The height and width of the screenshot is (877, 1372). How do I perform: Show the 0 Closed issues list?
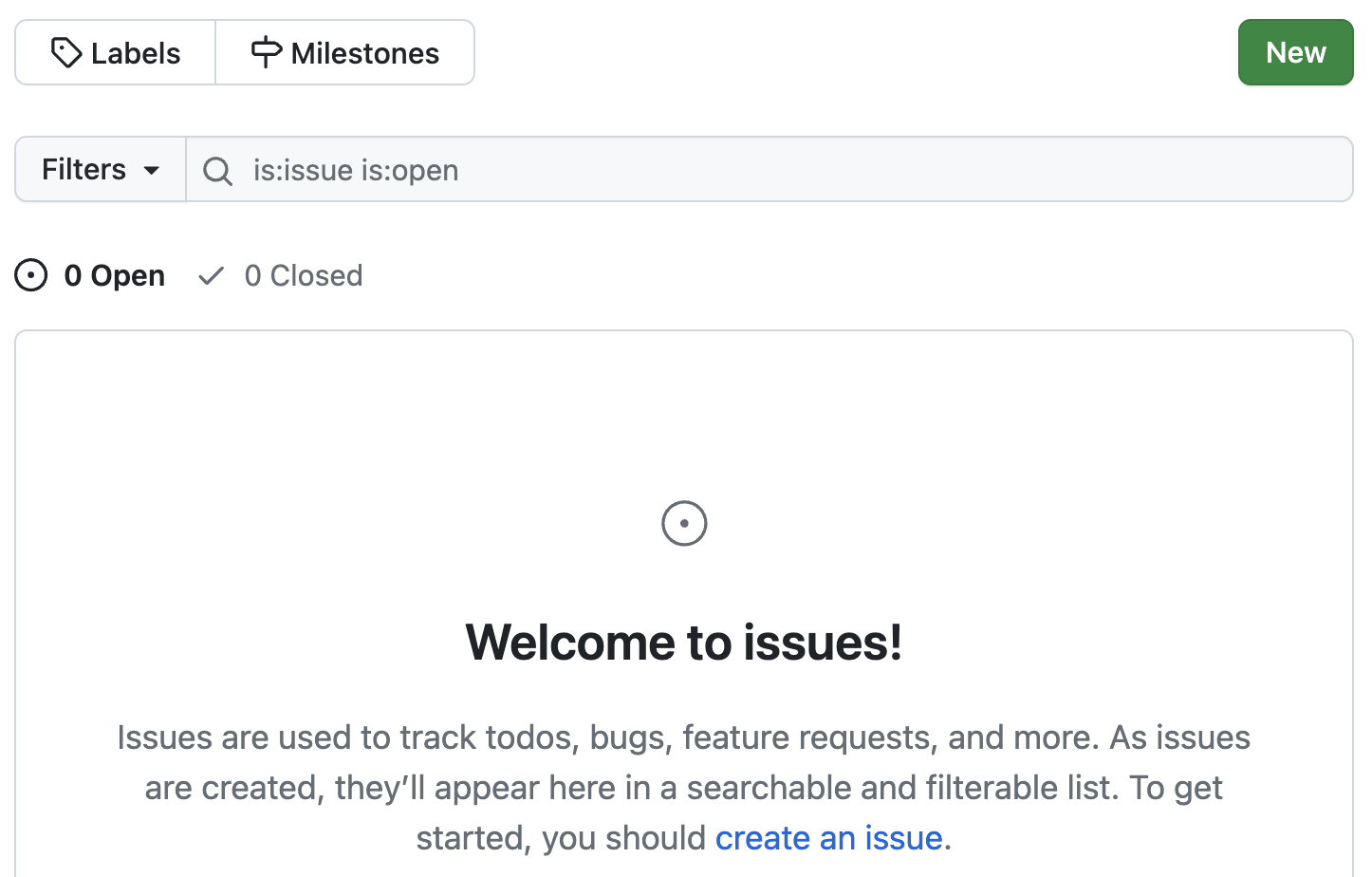tap(280, 276)
